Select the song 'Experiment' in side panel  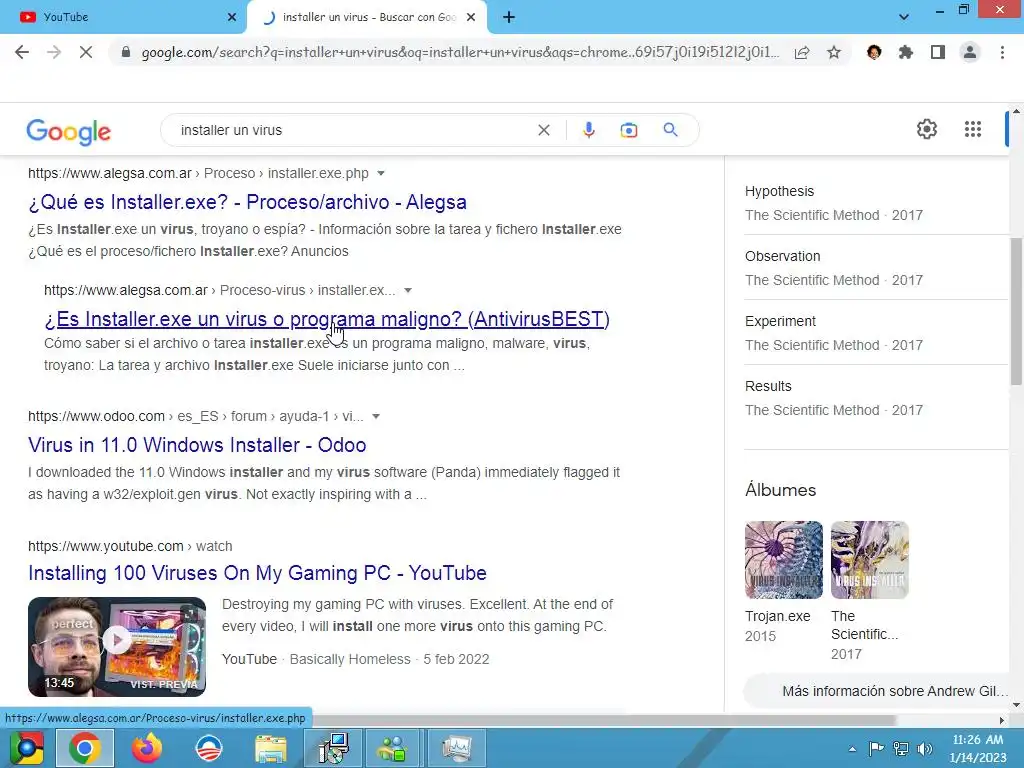(780, 321)
